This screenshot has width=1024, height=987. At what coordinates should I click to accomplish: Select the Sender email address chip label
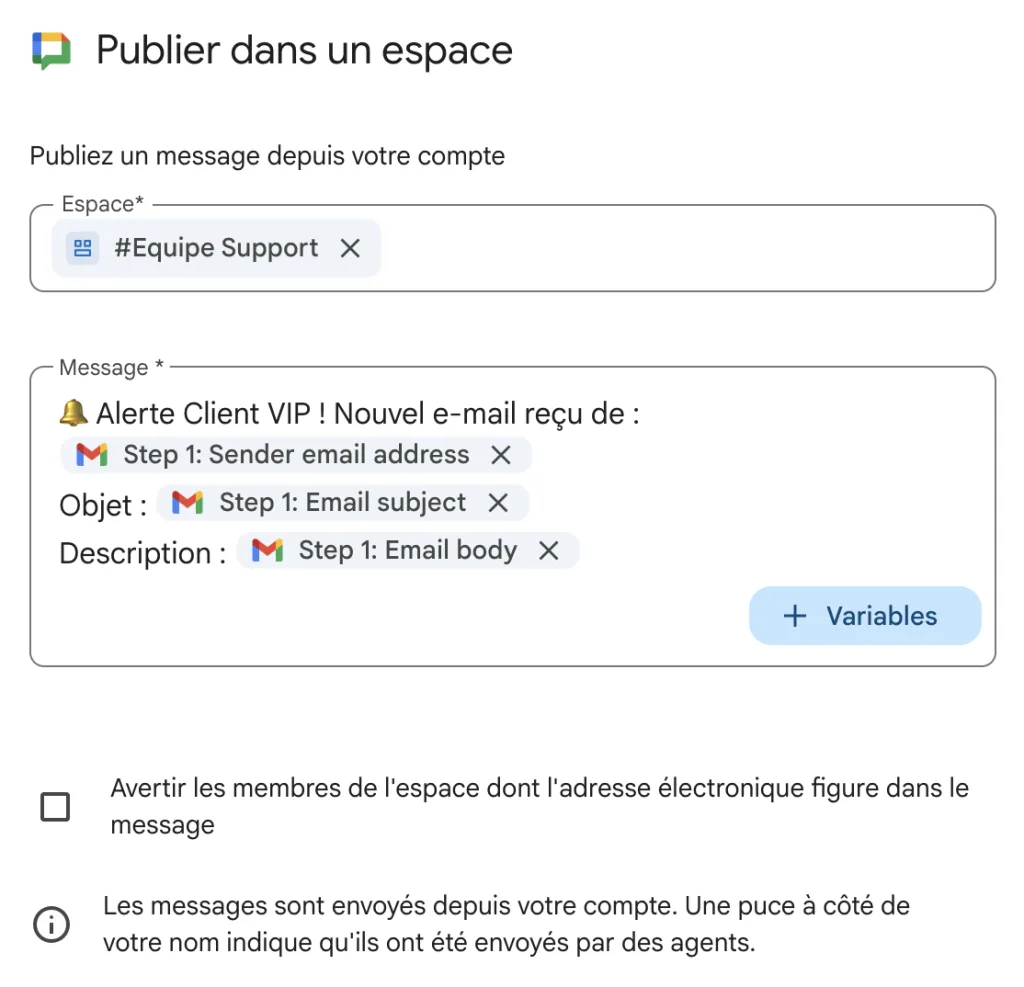coord(295,455)
